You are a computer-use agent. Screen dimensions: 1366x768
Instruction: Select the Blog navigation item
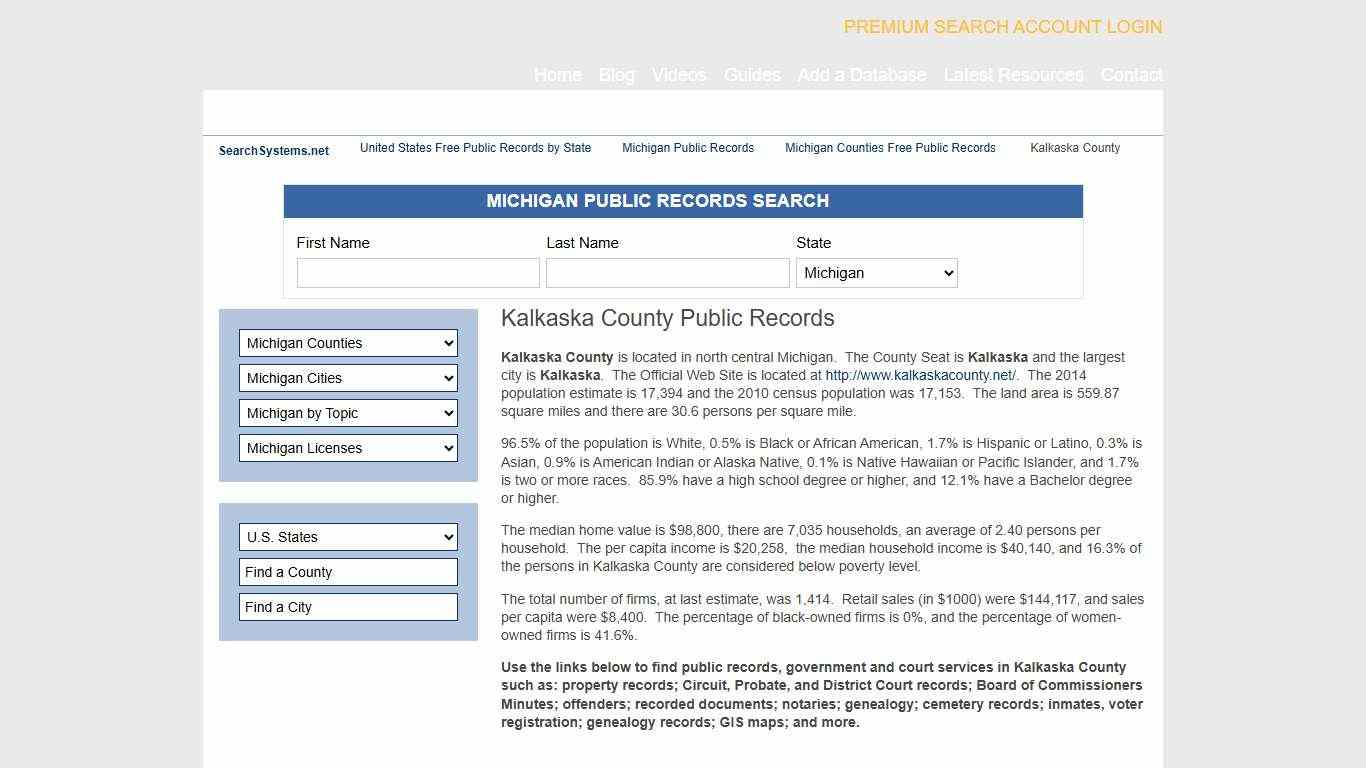tap(616, 75)
